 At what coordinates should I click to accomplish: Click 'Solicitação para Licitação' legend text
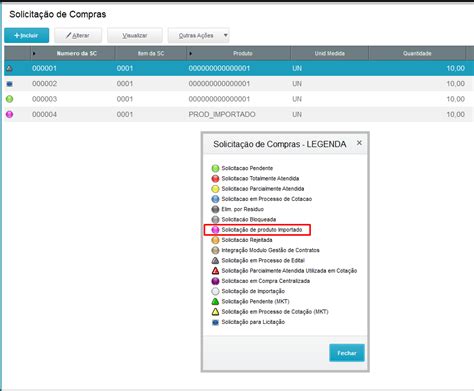tap(253, 322)
